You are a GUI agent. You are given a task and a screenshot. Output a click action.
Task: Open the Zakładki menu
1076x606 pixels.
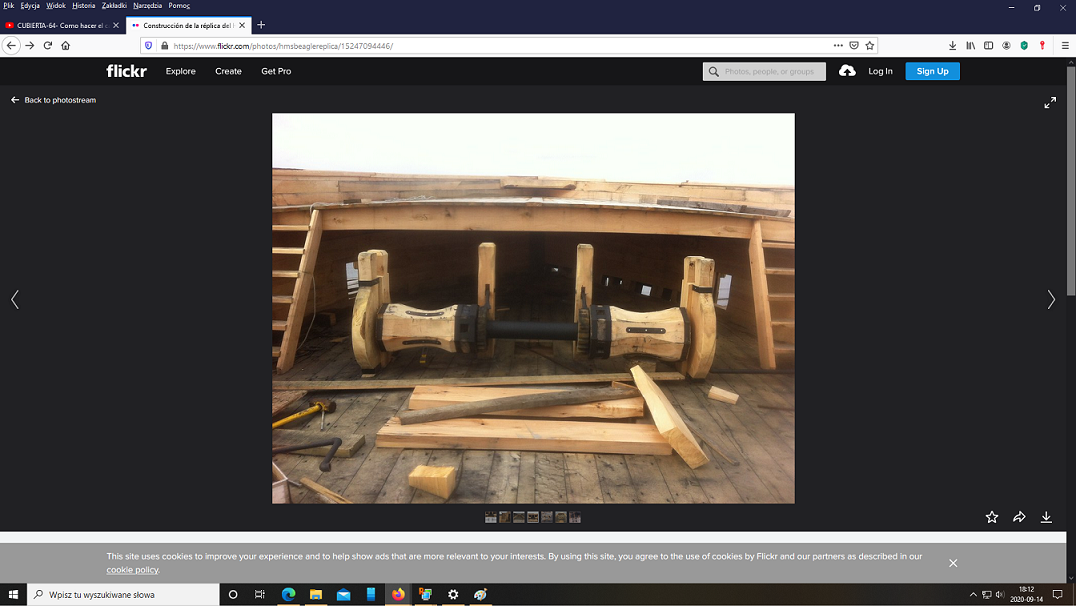(114, 6)
